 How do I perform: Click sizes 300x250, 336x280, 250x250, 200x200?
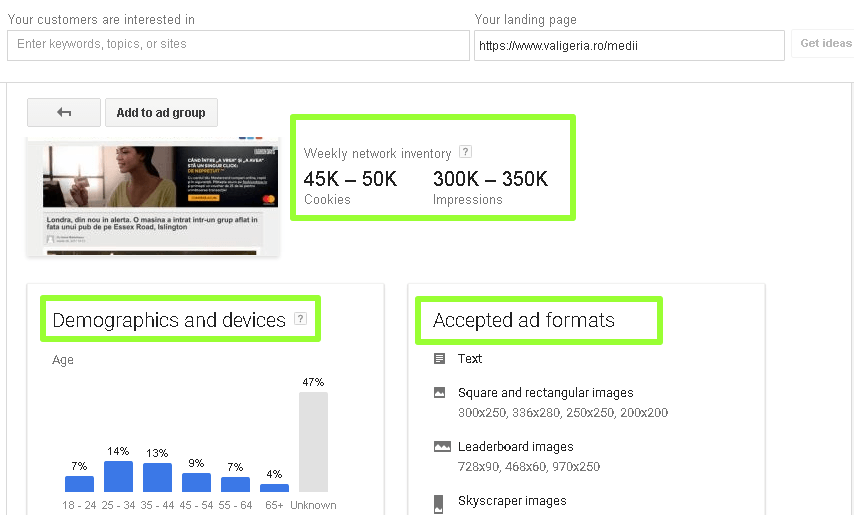pos(563,413)
